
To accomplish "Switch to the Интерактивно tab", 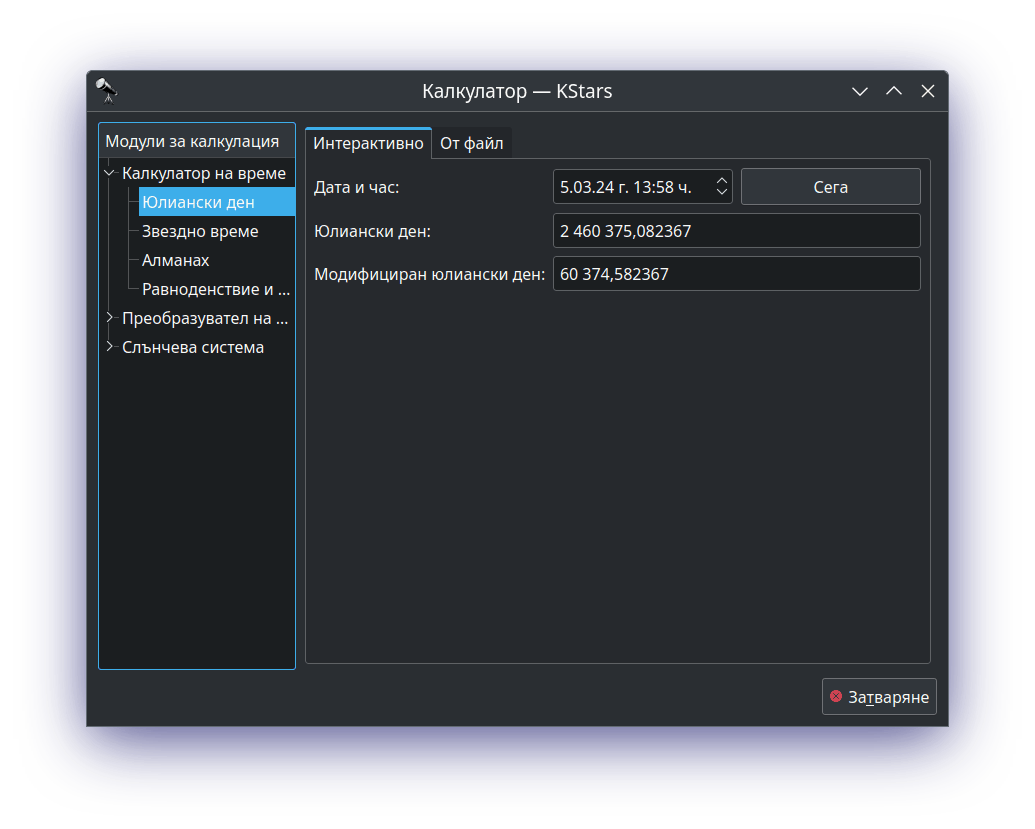I will point(368,143).
